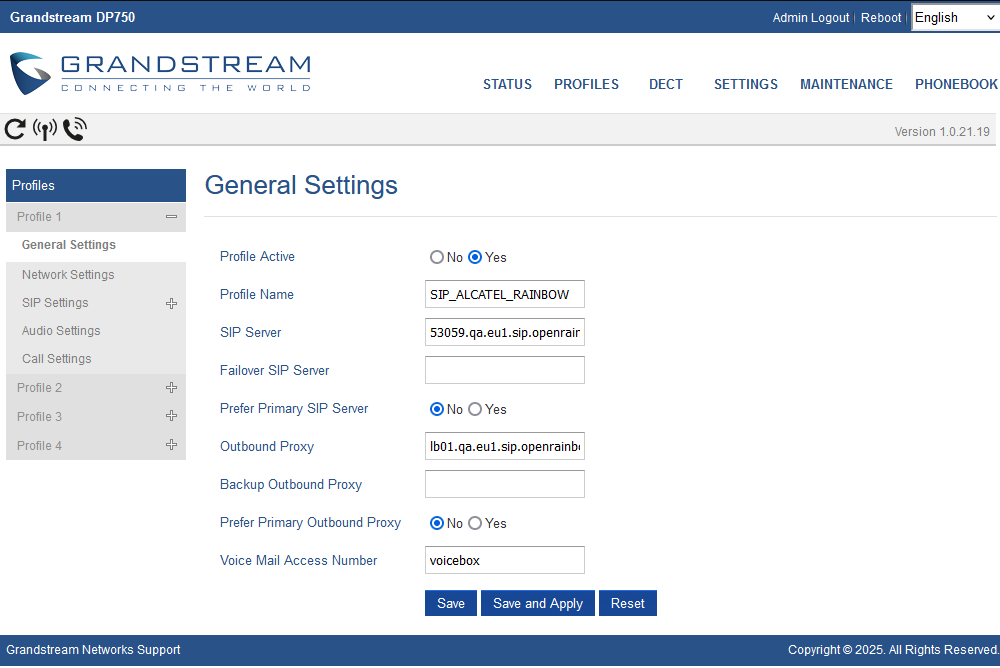Open the DECT menu
This screenshot has height=668, width=1000.
[666, 84]
